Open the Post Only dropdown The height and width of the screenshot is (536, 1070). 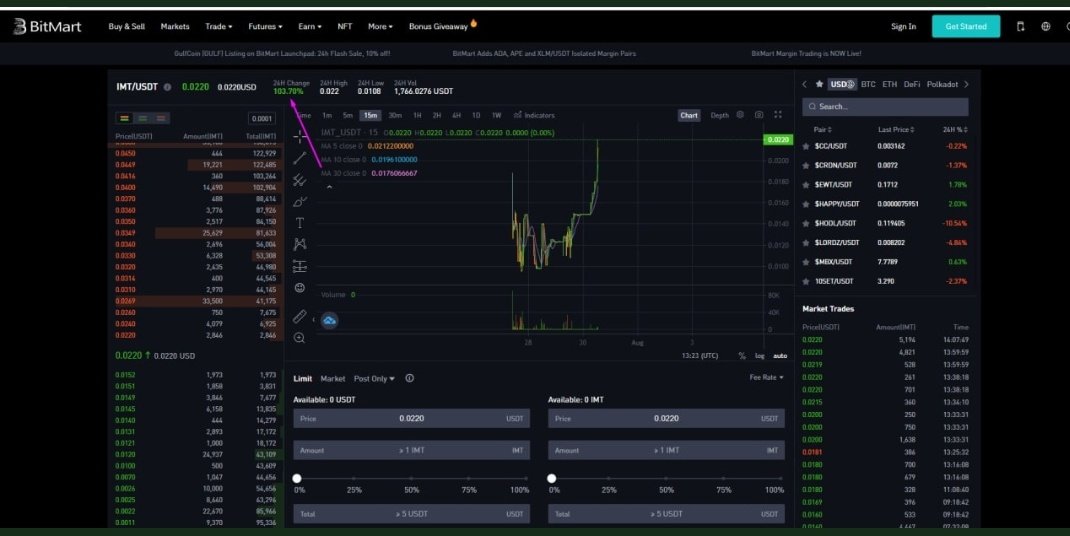374,378
